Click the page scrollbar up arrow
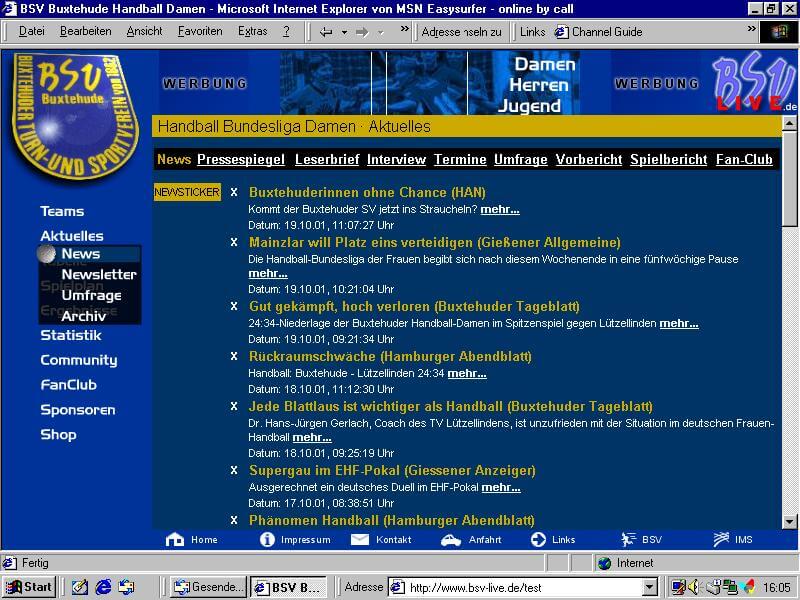Screen dimensions: 800x600 [x=789, y=123]
